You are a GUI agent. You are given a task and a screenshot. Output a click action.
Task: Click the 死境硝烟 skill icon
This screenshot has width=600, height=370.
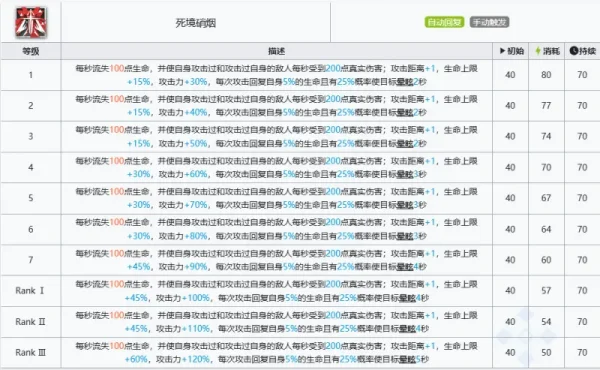point(31,23)
